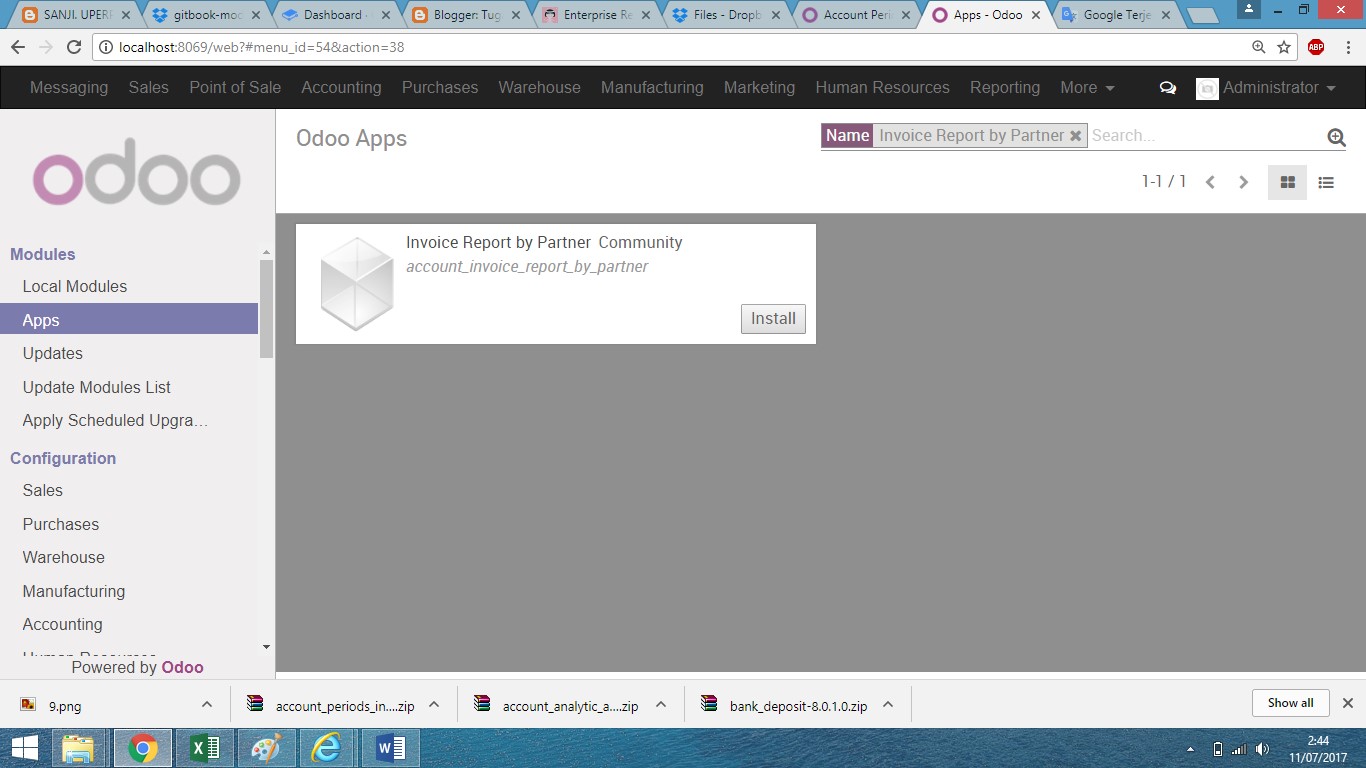Image resolution: width=1366 pixels, height=768 pixels.
Task: Open Point of Sale menu
Action: pyautogui.click(x=235, y=87)
